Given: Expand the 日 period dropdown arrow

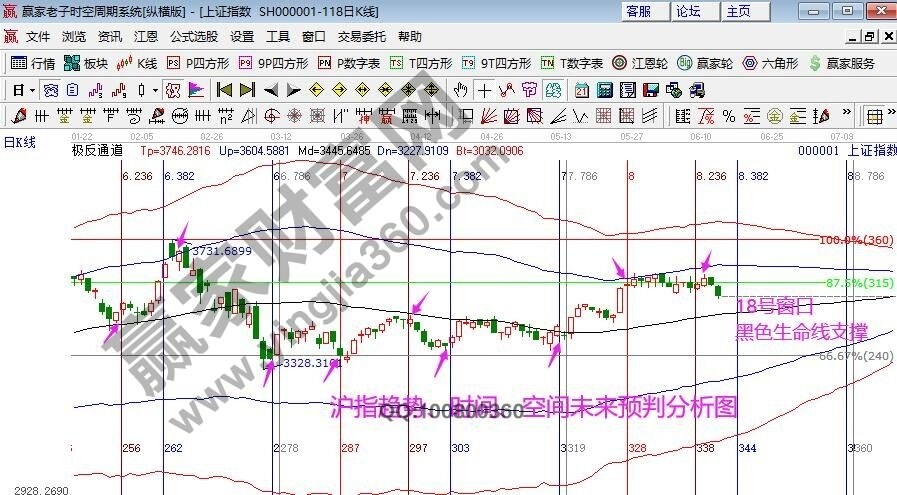Looking at the screenshot, I should point(32,90).
